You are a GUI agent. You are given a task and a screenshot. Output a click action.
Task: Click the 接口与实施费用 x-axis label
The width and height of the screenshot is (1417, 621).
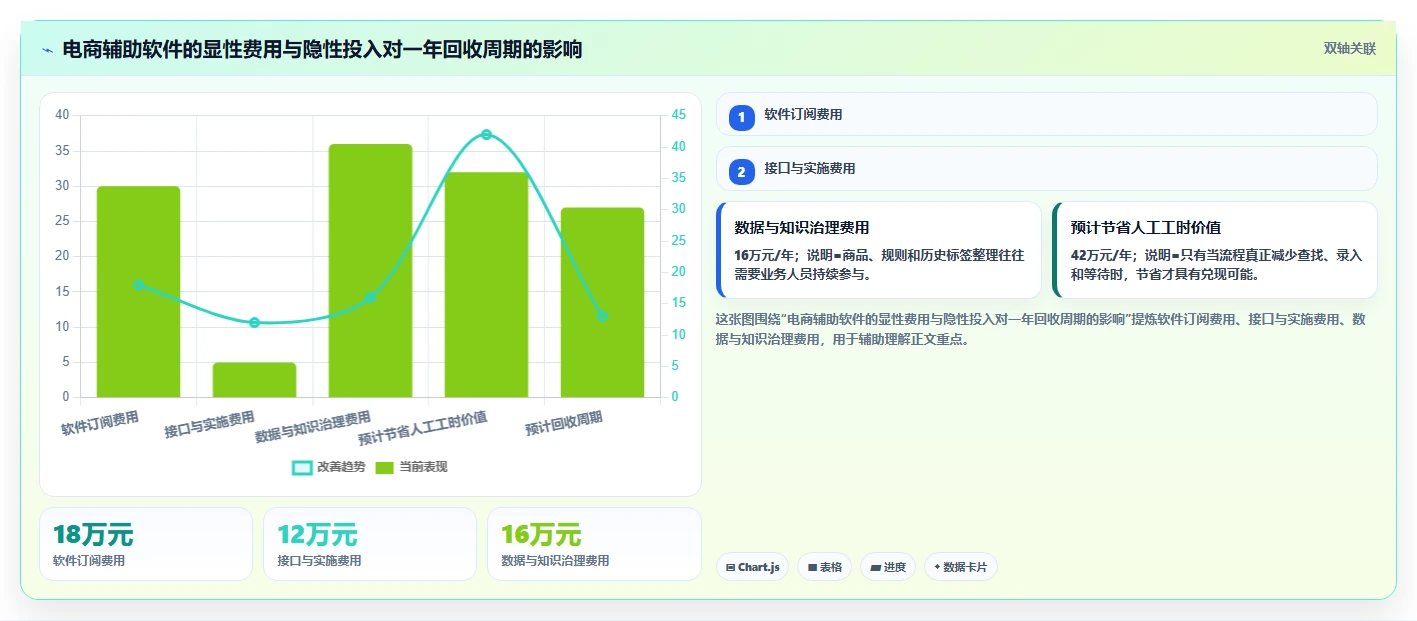tap(210, 424)
